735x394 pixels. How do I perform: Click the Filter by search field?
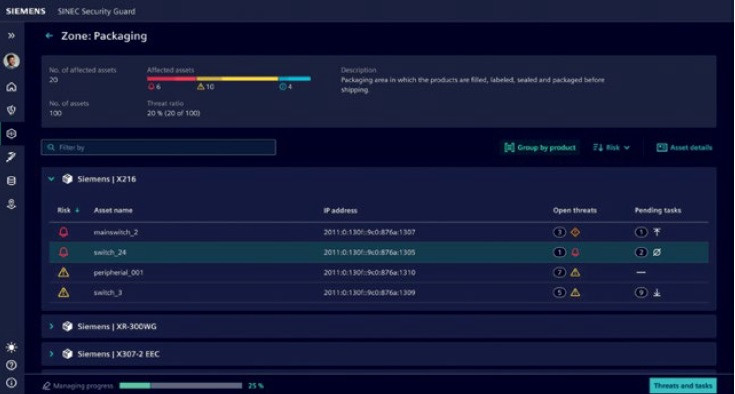(x=158, y=147)
